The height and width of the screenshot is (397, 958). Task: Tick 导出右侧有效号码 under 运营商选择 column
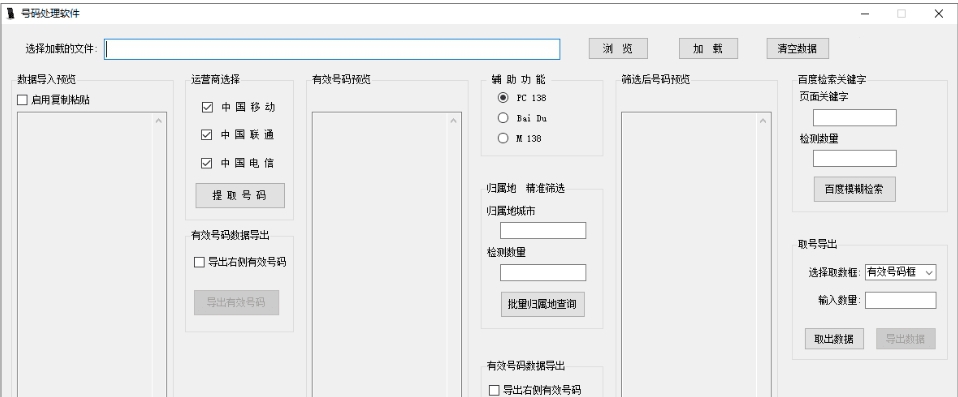199,263
